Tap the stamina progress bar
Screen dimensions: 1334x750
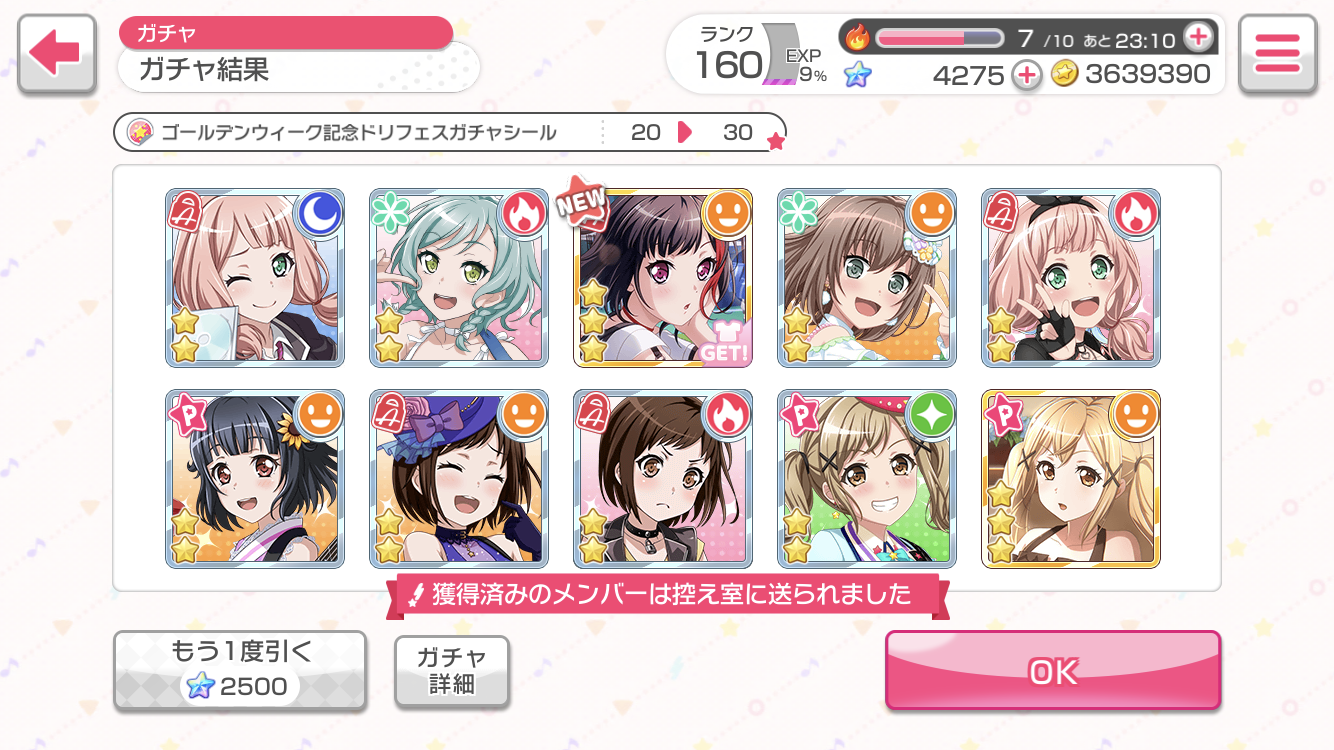click(940, 38)
